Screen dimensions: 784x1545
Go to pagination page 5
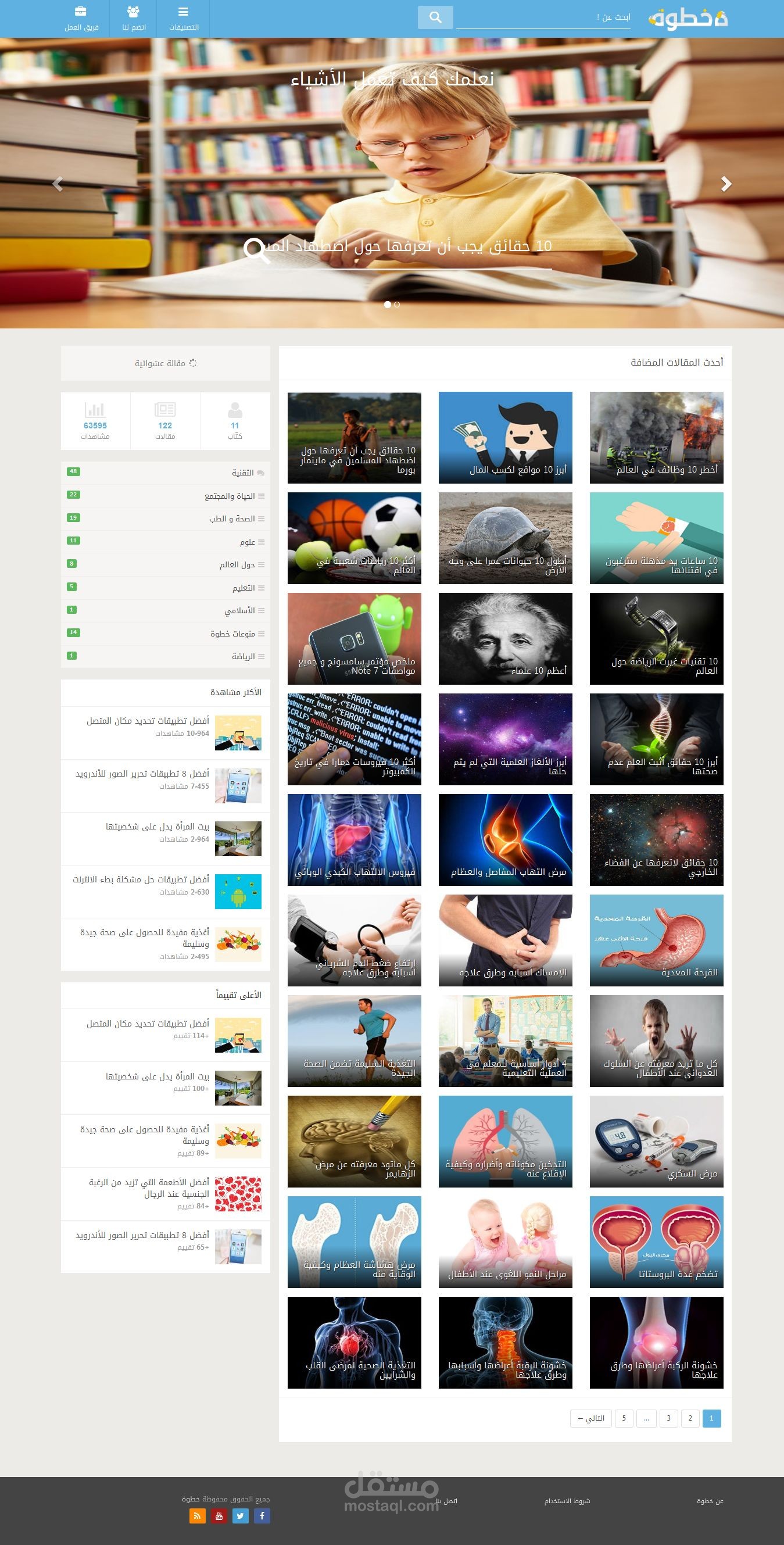(x=624, y=1418)
